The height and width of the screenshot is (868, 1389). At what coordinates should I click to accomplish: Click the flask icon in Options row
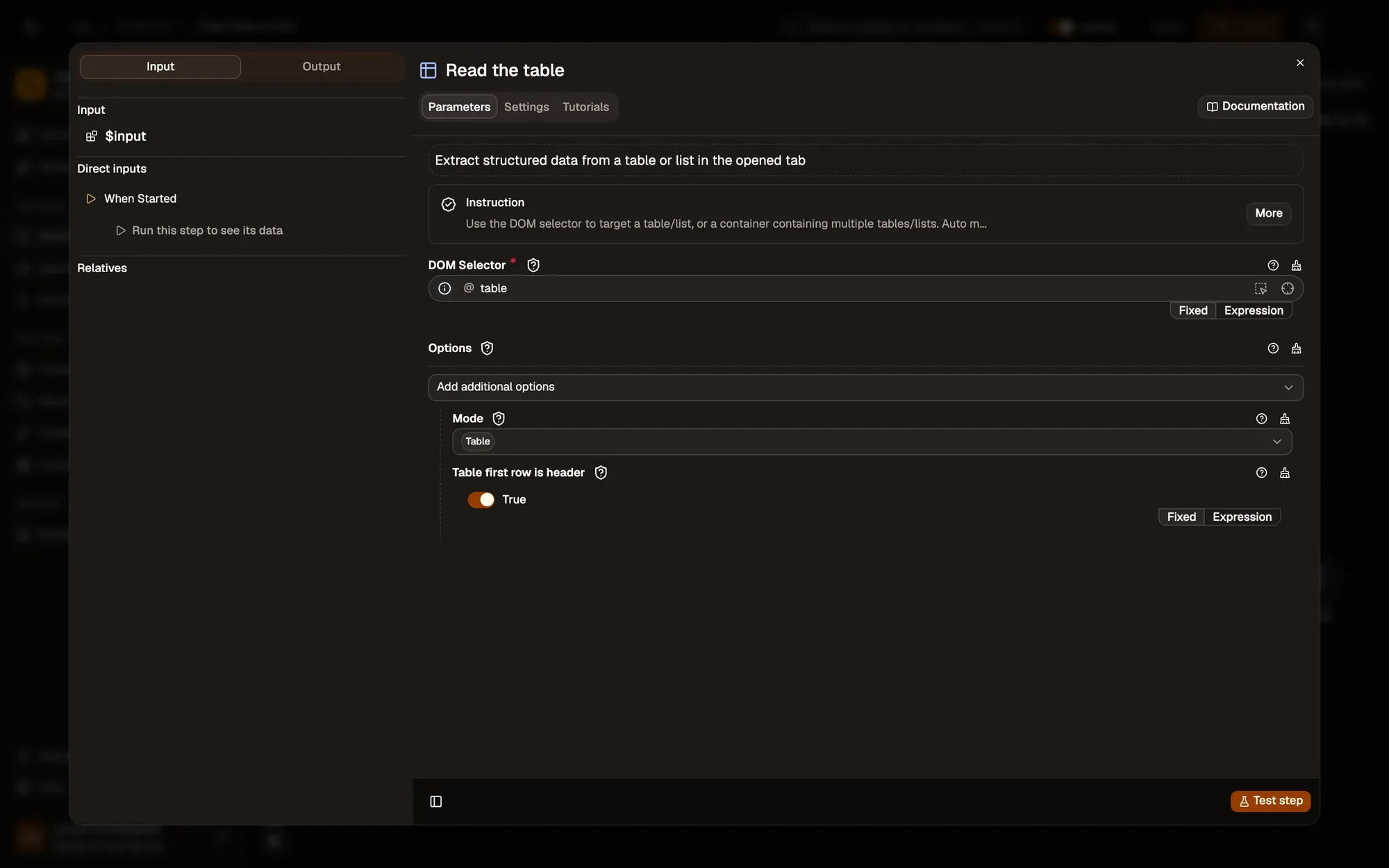click(1296, 348)
